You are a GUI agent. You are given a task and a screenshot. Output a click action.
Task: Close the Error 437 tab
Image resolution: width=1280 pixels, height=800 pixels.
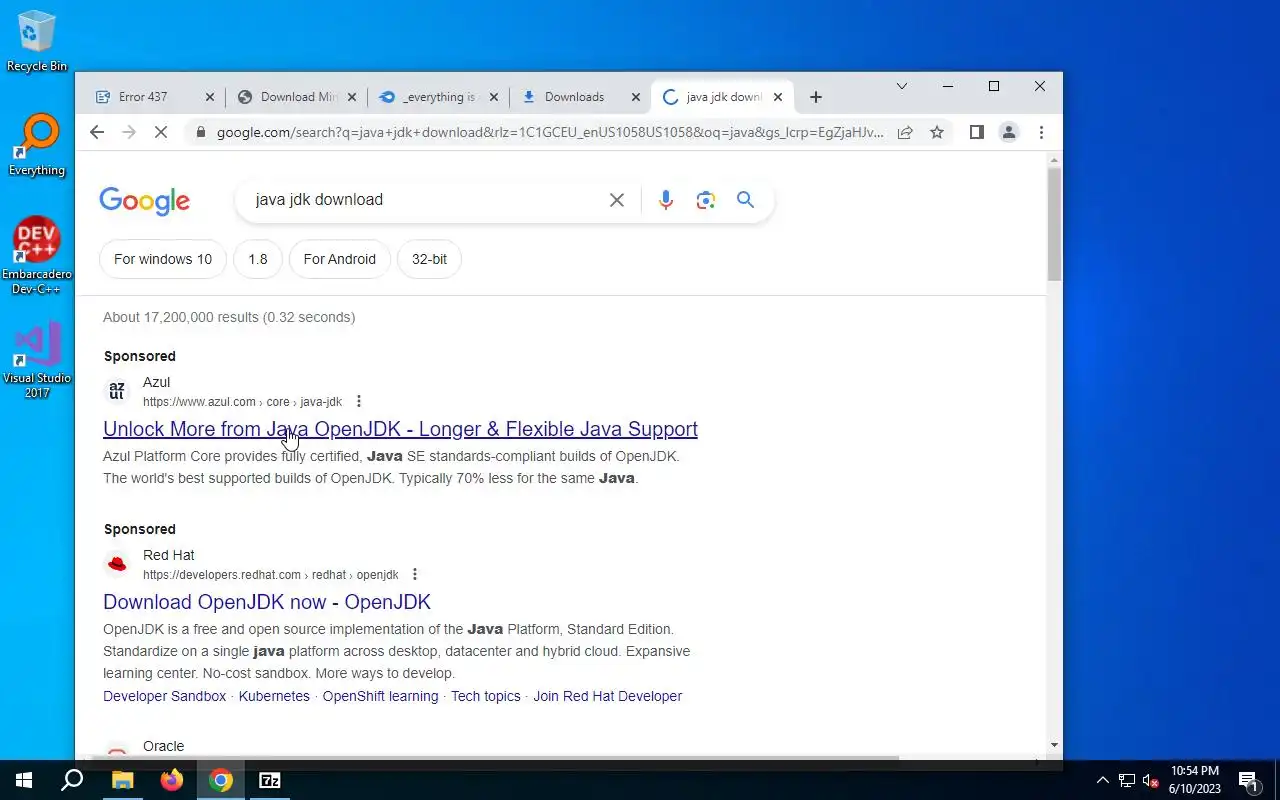tap(210, 97)
